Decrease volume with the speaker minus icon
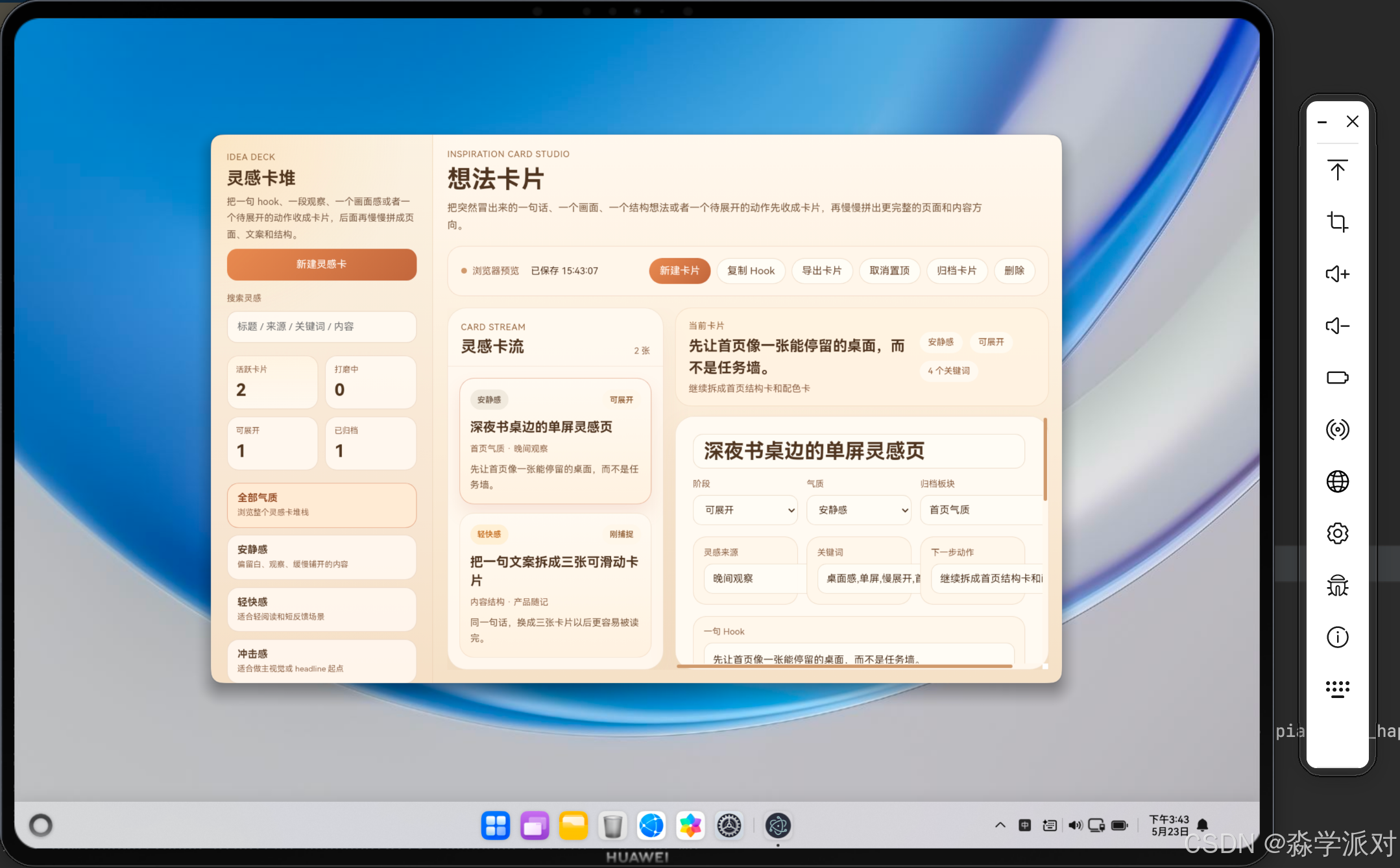 tap(1337, 326)
